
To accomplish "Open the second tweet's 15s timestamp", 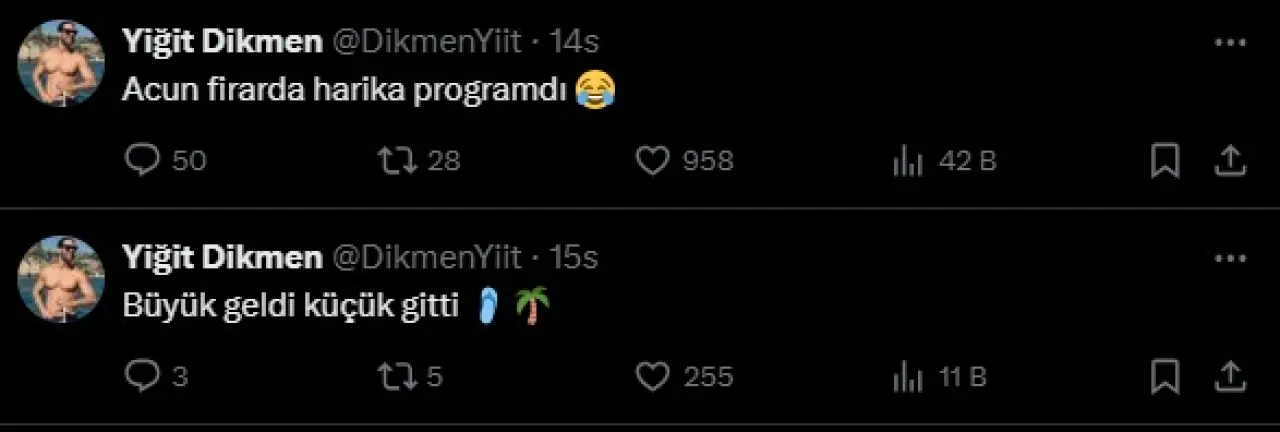I will click(x=575, y=257).
